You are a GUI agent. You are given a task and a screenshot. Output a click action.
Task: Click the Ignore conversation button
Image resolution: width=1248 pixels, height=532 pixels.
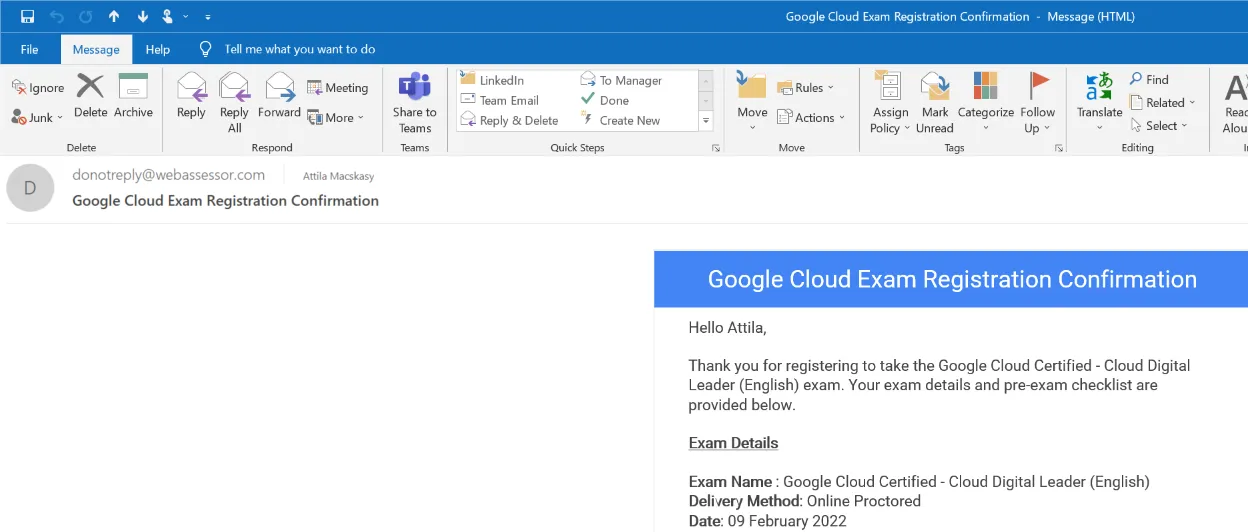point(39,88)
